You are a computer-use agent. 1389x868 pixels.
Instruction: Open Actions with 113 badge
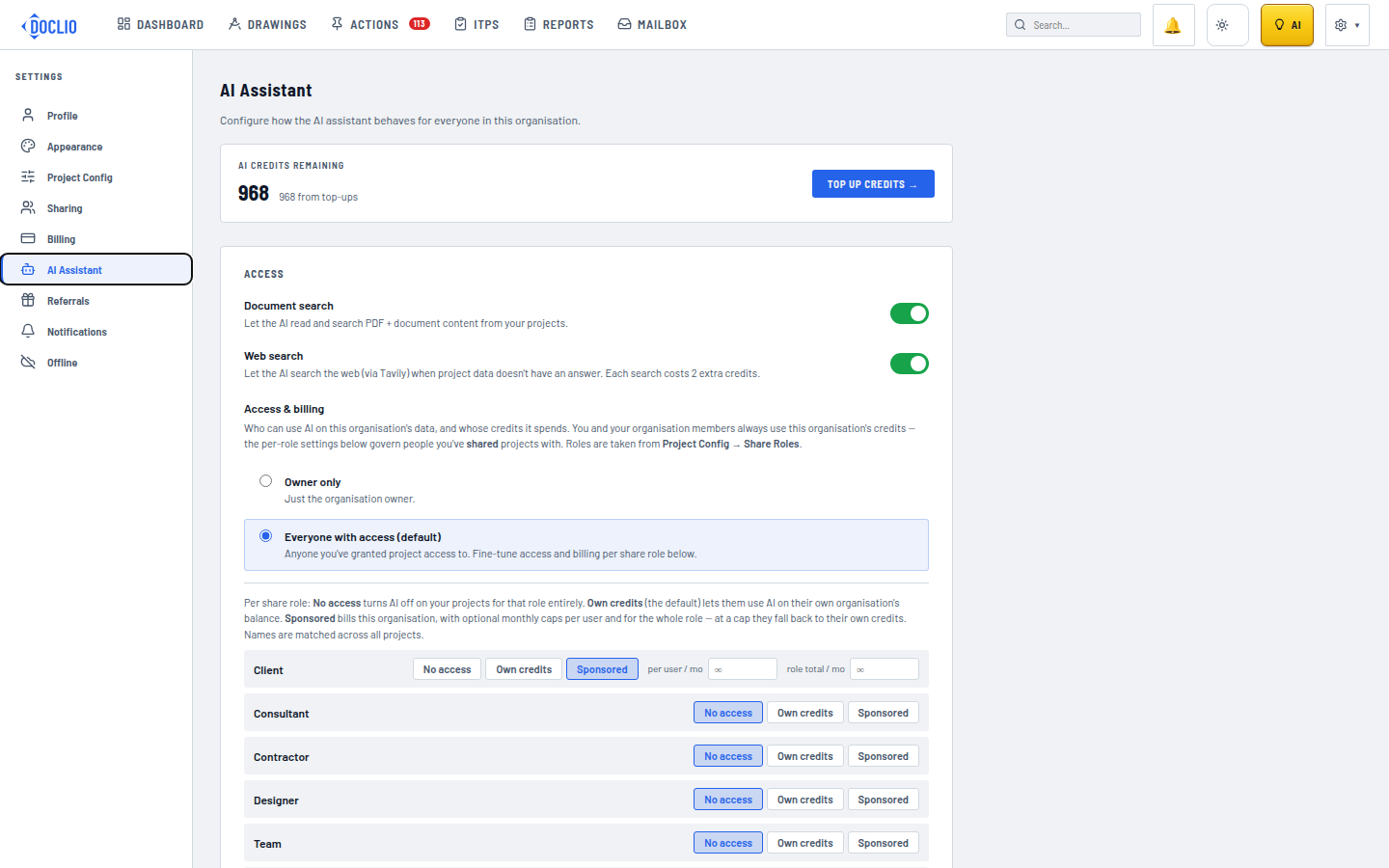pyautogui.click(x=380, y=24)
